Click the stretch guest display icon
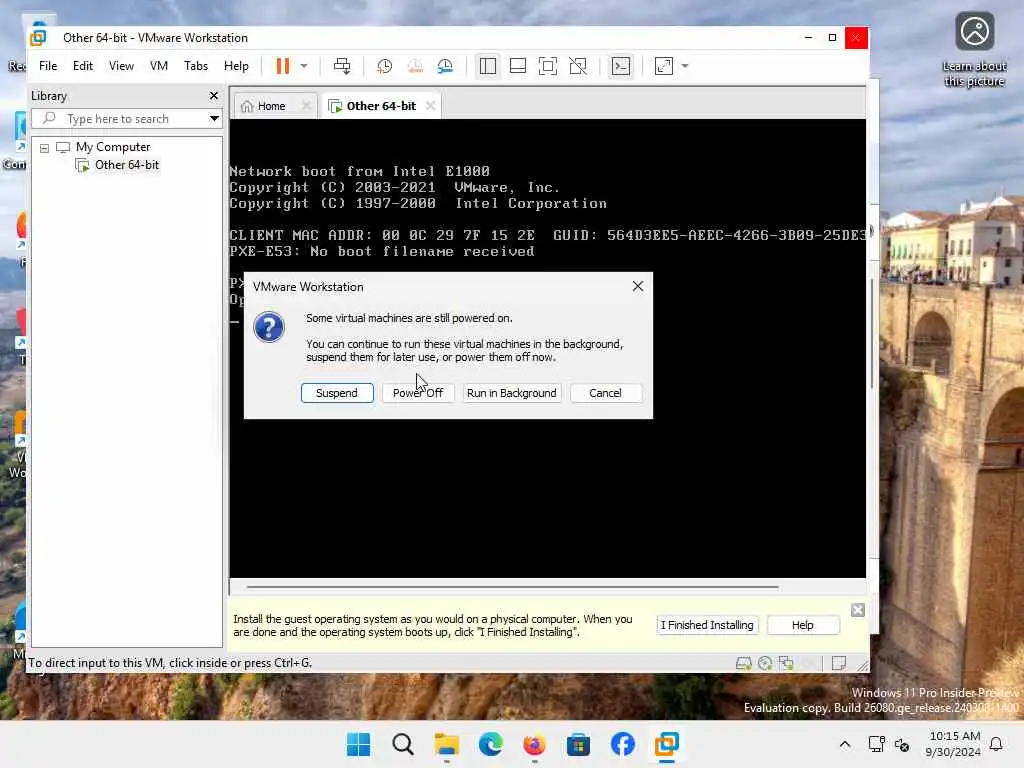Viewport: 1024px width, 768px height. tap(664, 66)
